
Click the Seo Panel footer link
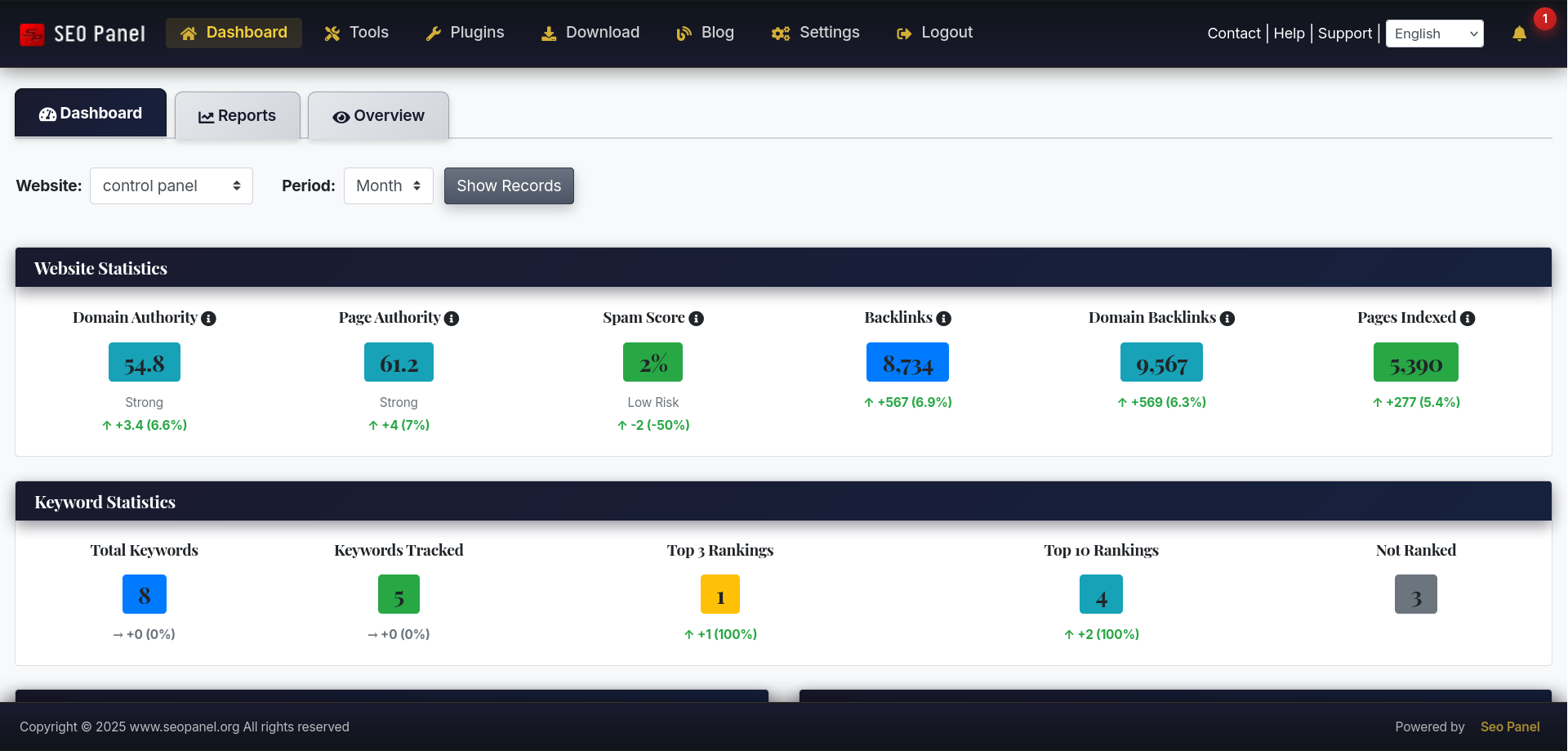click(1510, 726)
